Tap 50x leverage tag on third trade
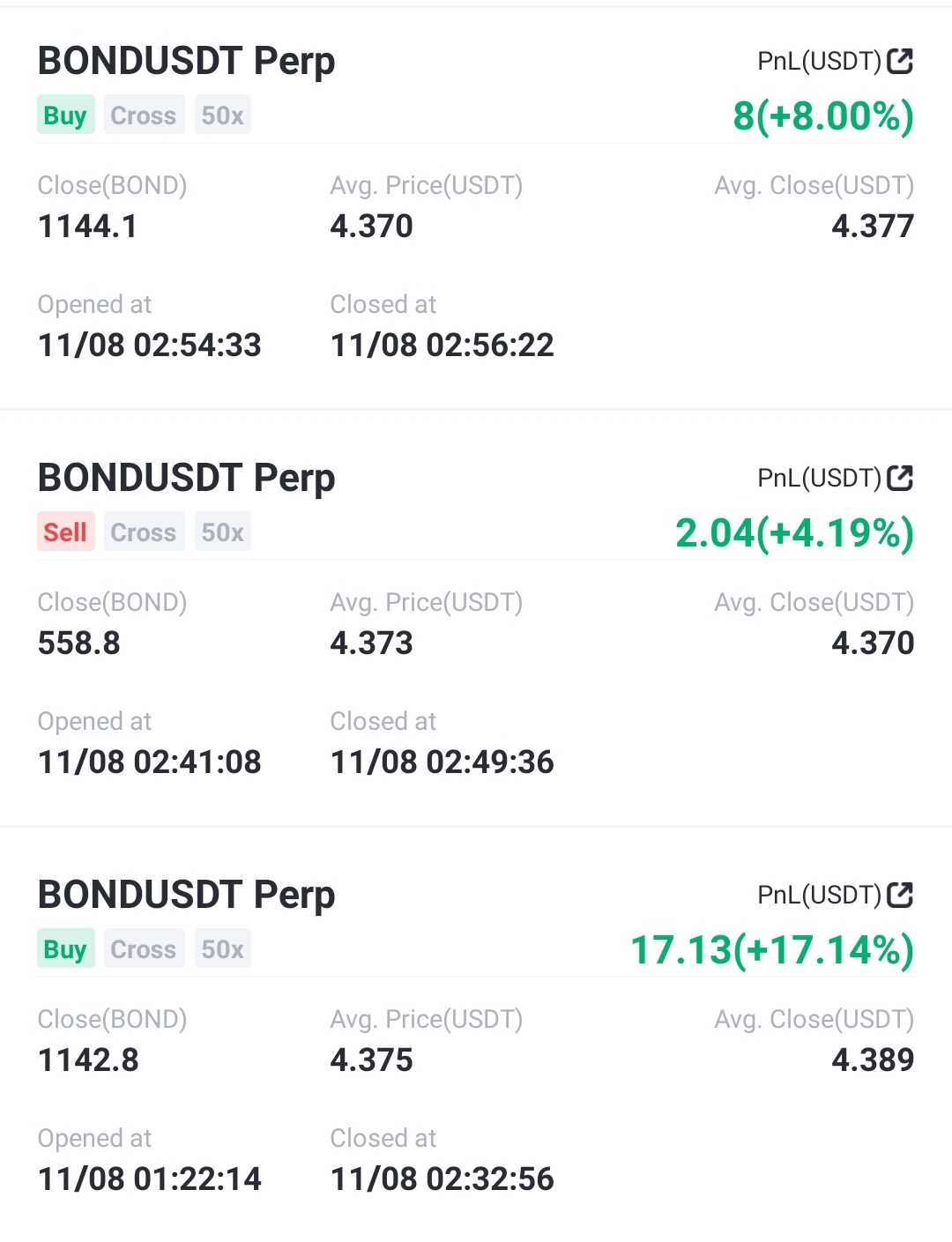The width and height of the screenshot is (952, 1242). [x=222, y=949]
